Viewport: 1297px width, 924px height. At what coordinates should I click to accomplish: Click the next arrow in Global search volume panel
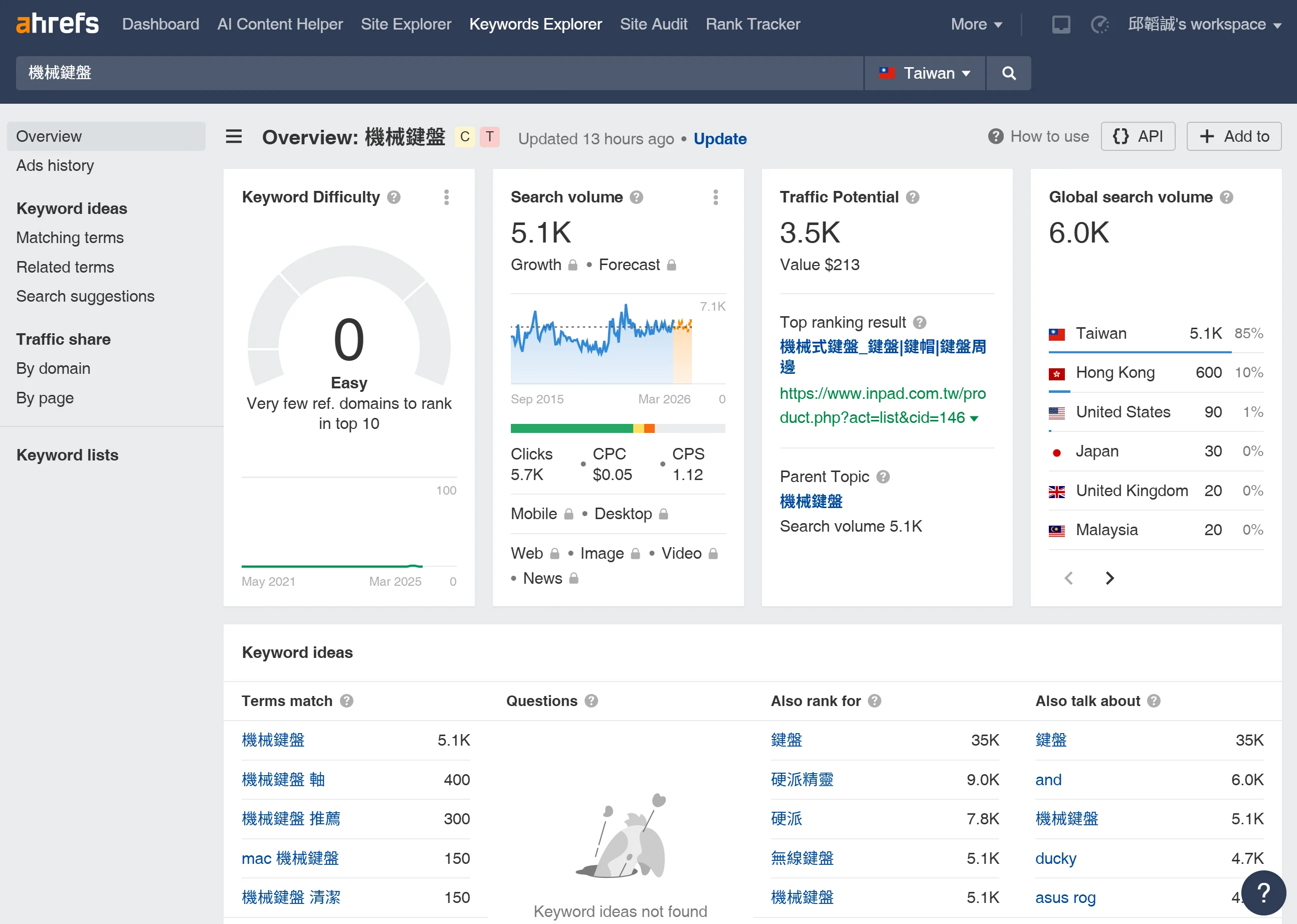(1109, 578)
